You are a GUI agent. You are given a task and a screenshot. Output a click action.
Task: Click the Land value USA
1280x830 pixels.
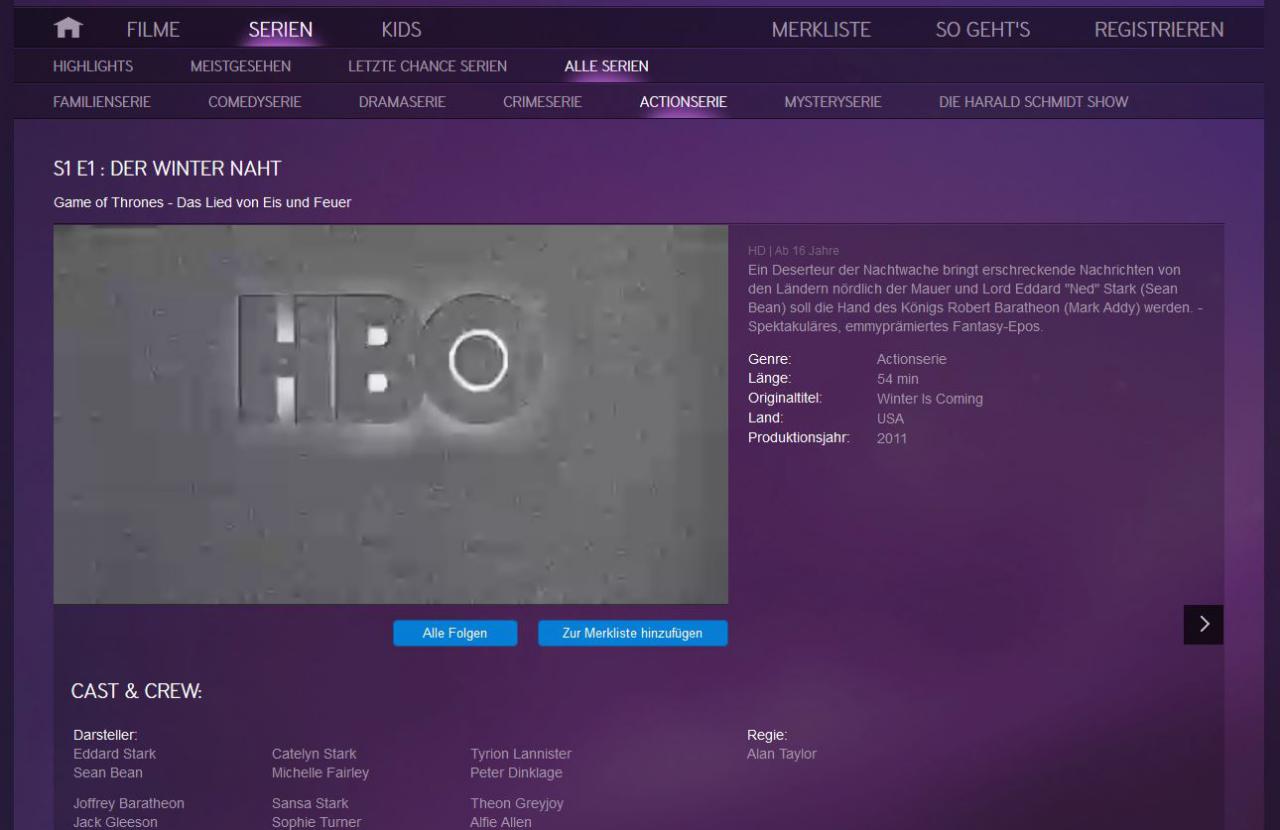pyautogui.click(x=890, y=418)
